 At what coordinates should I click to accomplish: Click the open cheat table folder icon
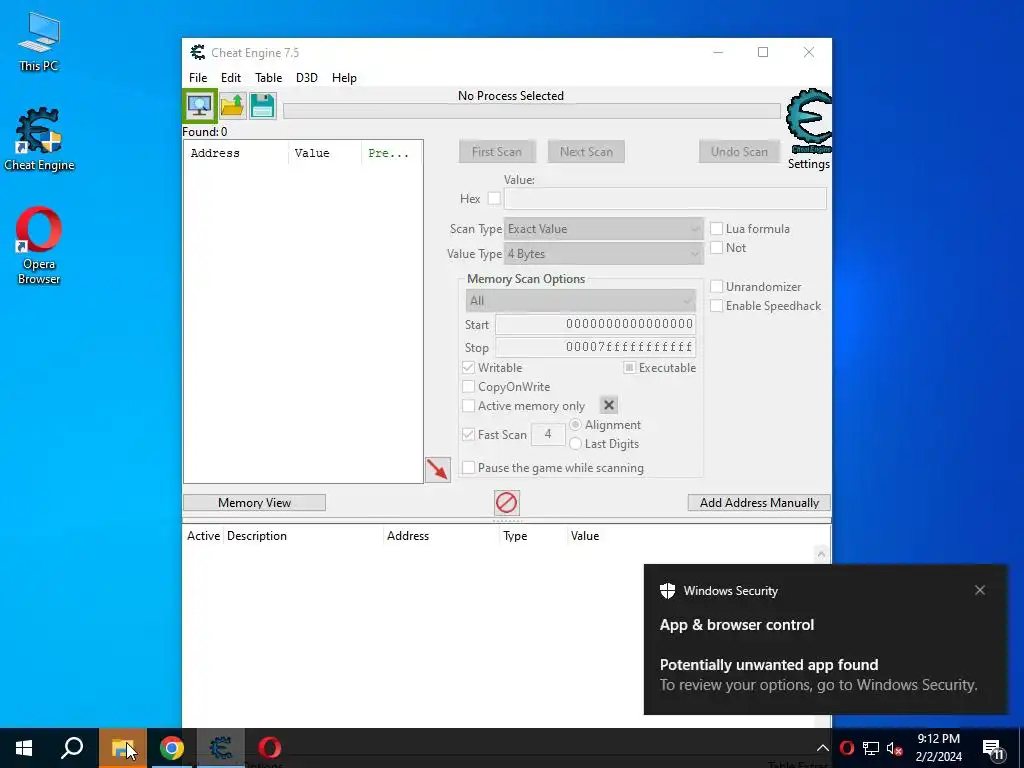tap(232, 106)
